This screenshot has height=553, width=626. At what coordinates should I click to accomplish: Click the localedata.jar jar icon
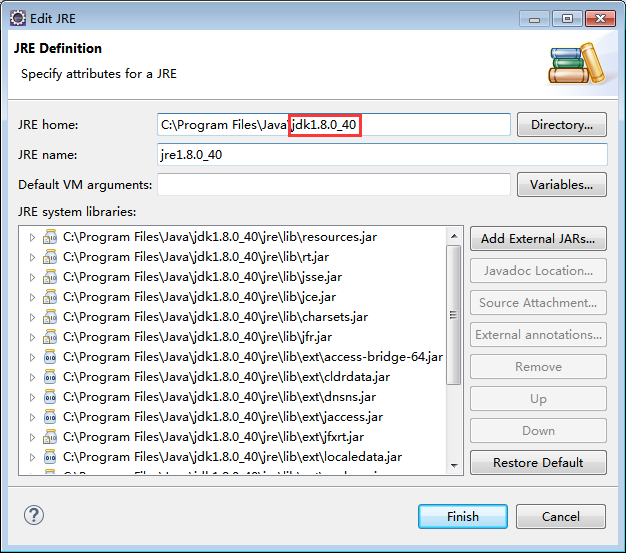click(50, 456)
